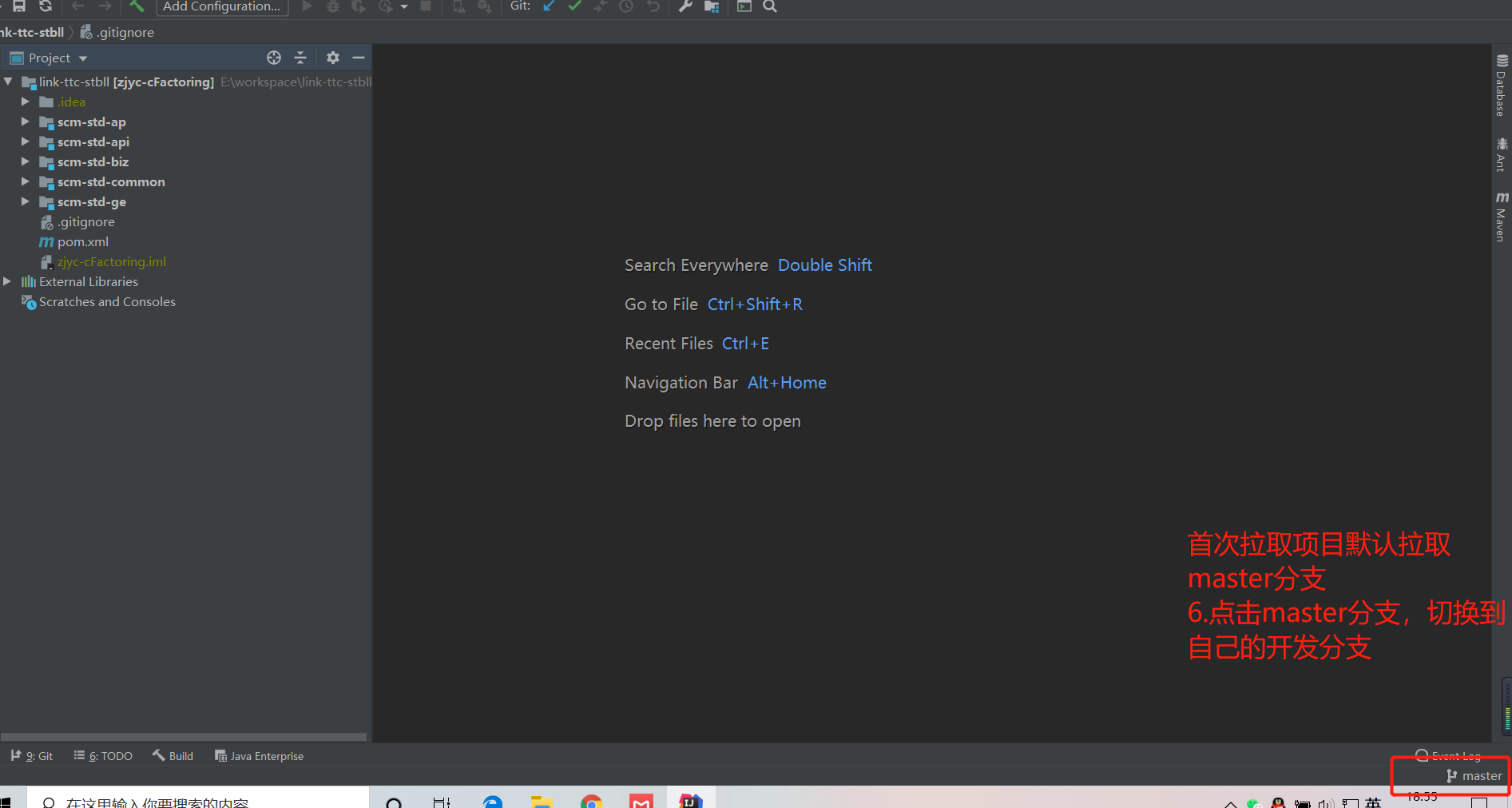The width and height of the screenshot is (1512, 808).
Task: Click the Synchronize refresh toolbar icon
Action: click(46, 6)
